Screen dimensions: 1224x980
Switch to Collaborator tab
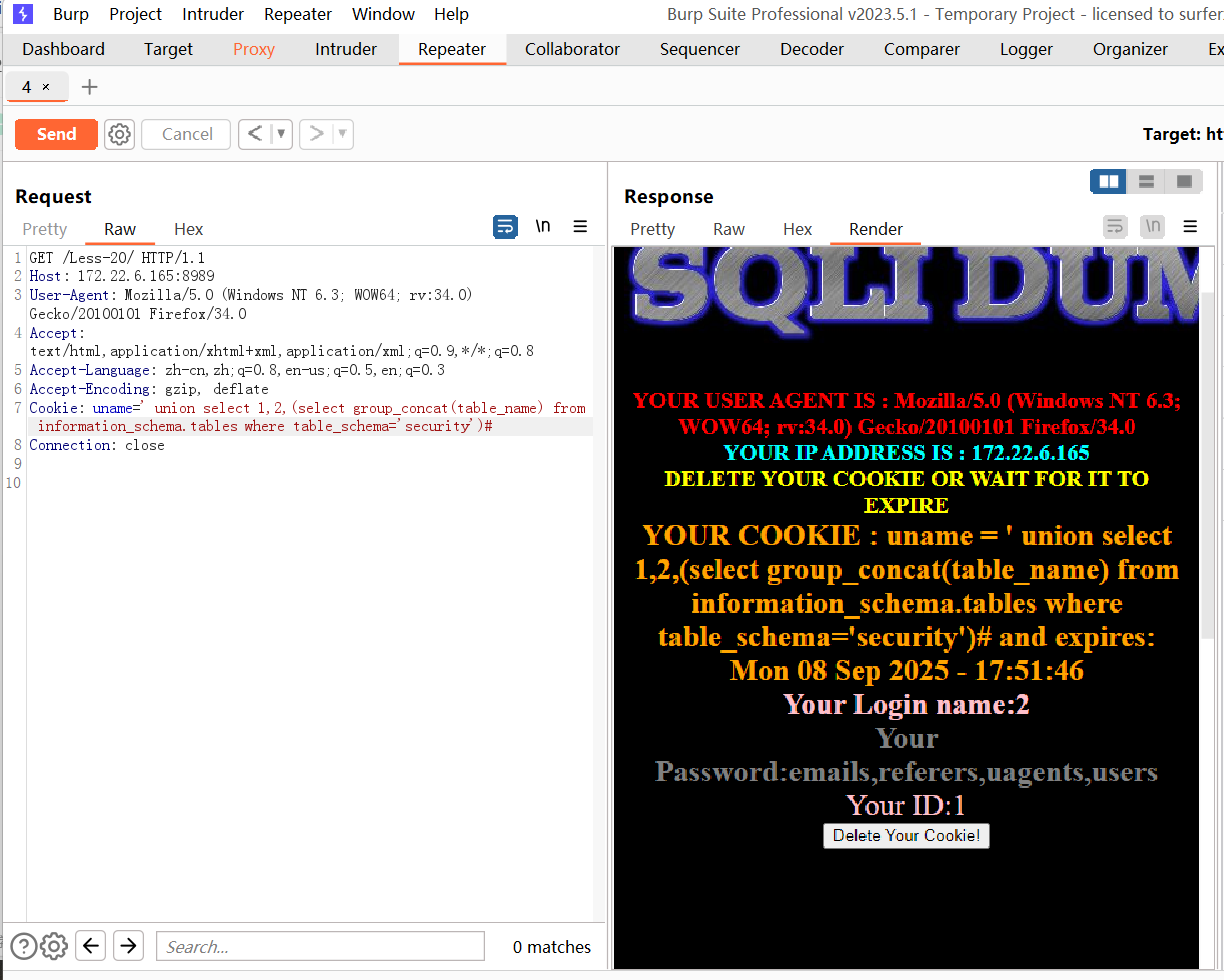coord(572,49)
